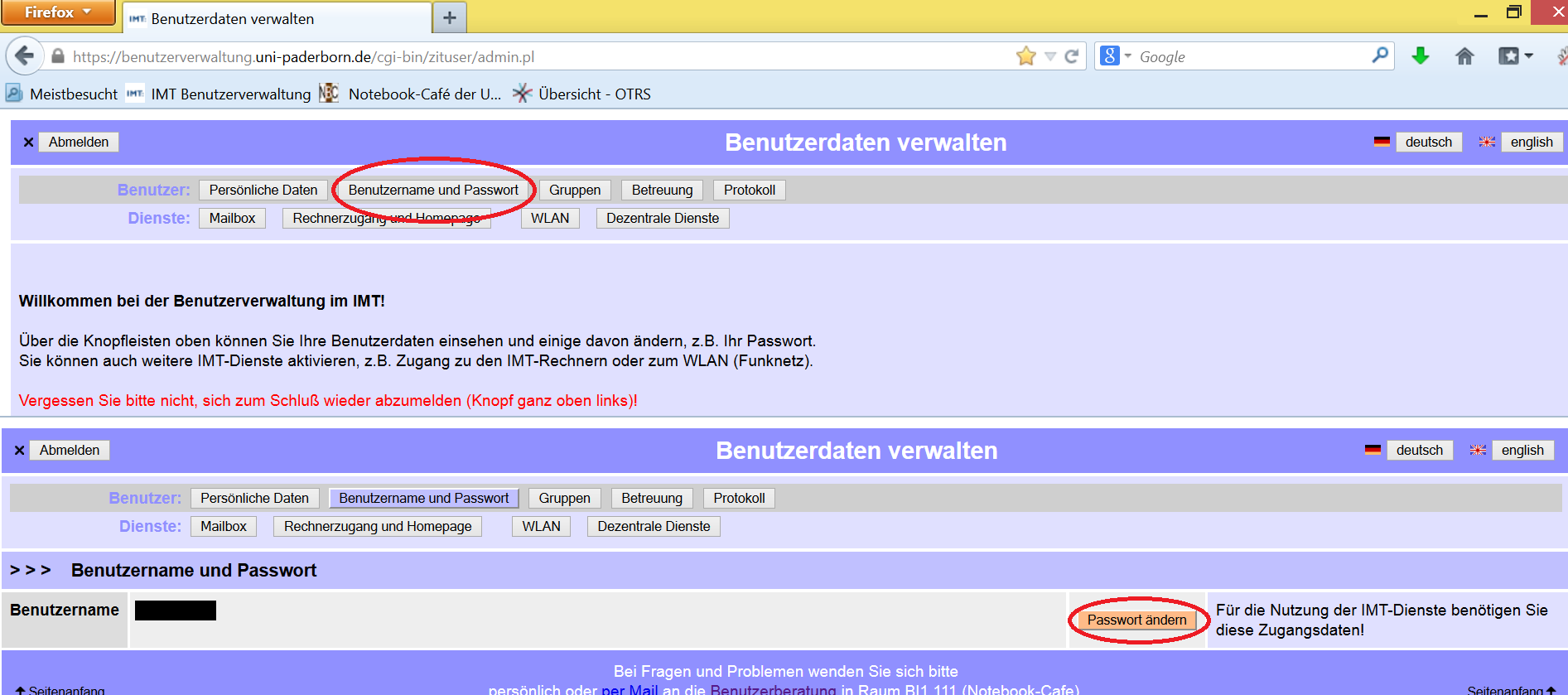This screenshot has width=1568, height=695.
Task: Open Rechnerzugang und Homepage in lower row
Action: (x=378, y=526)
